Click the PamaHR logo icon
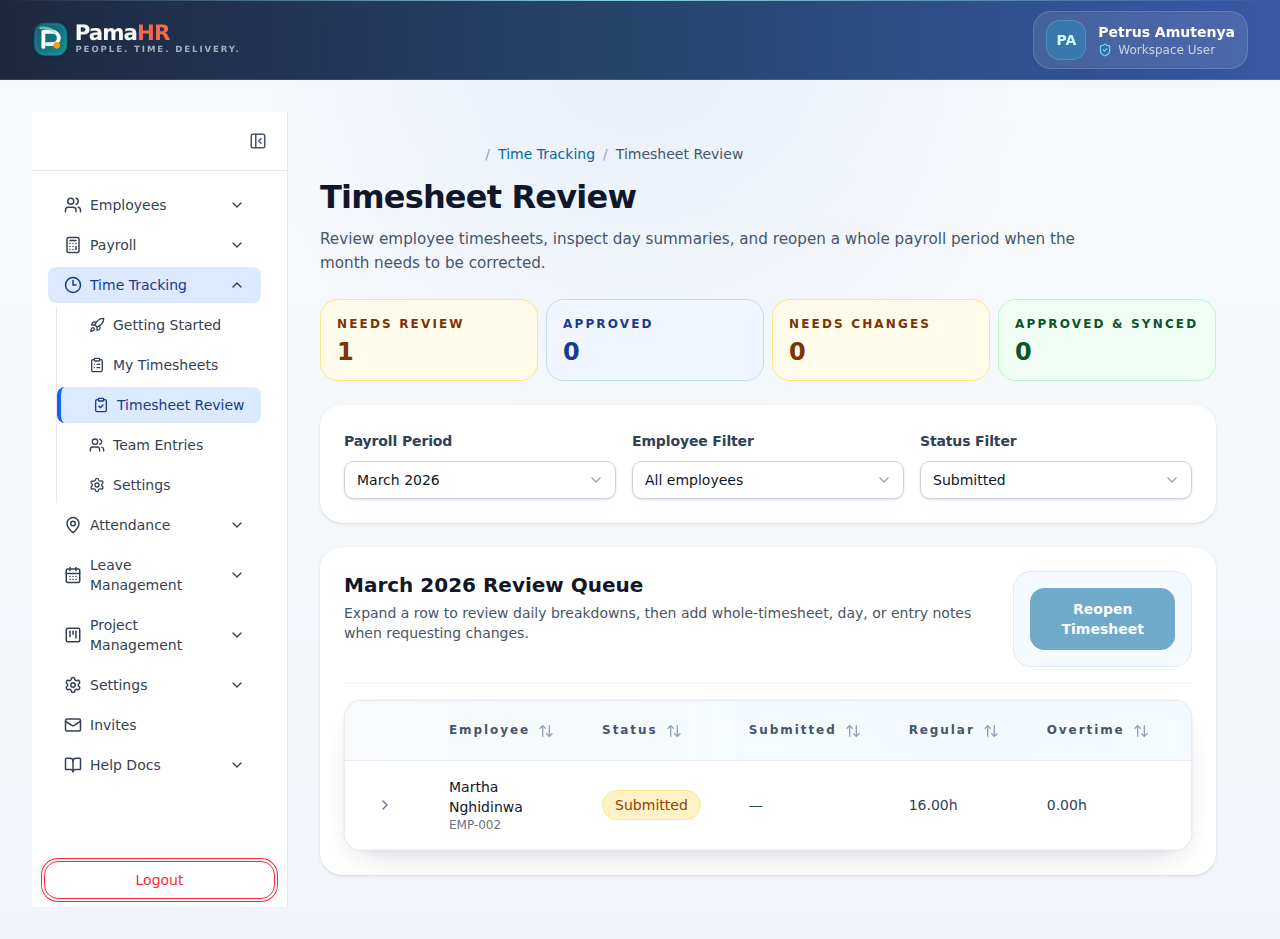The width and height of the screenshot is (1280, 939). pyautogui.click(x=50, y=39)
